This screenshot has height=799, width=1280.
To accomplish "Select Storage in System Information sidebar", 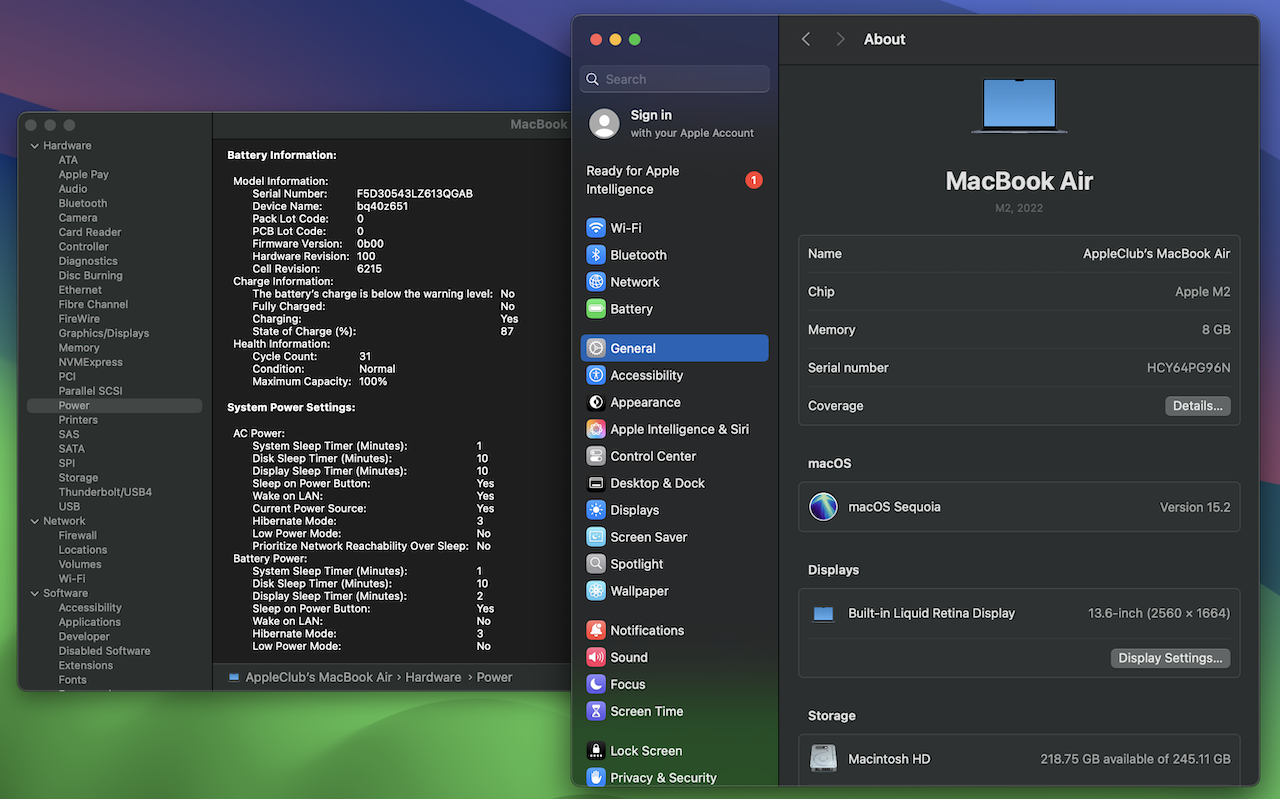I will [x=78, y=478].
